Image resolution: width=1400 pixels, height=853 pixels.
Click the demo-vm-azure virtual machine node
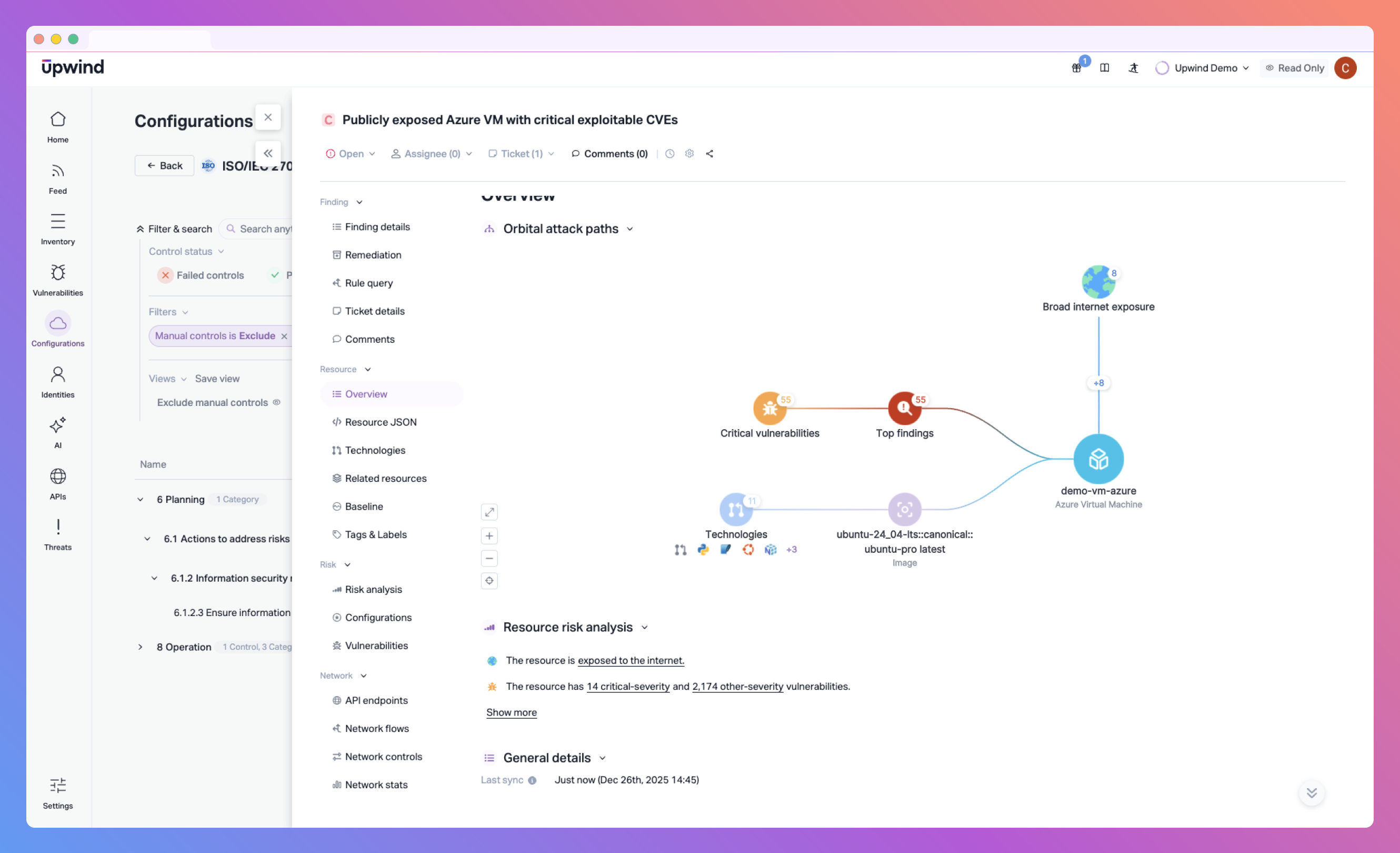tap(1098, 459)
